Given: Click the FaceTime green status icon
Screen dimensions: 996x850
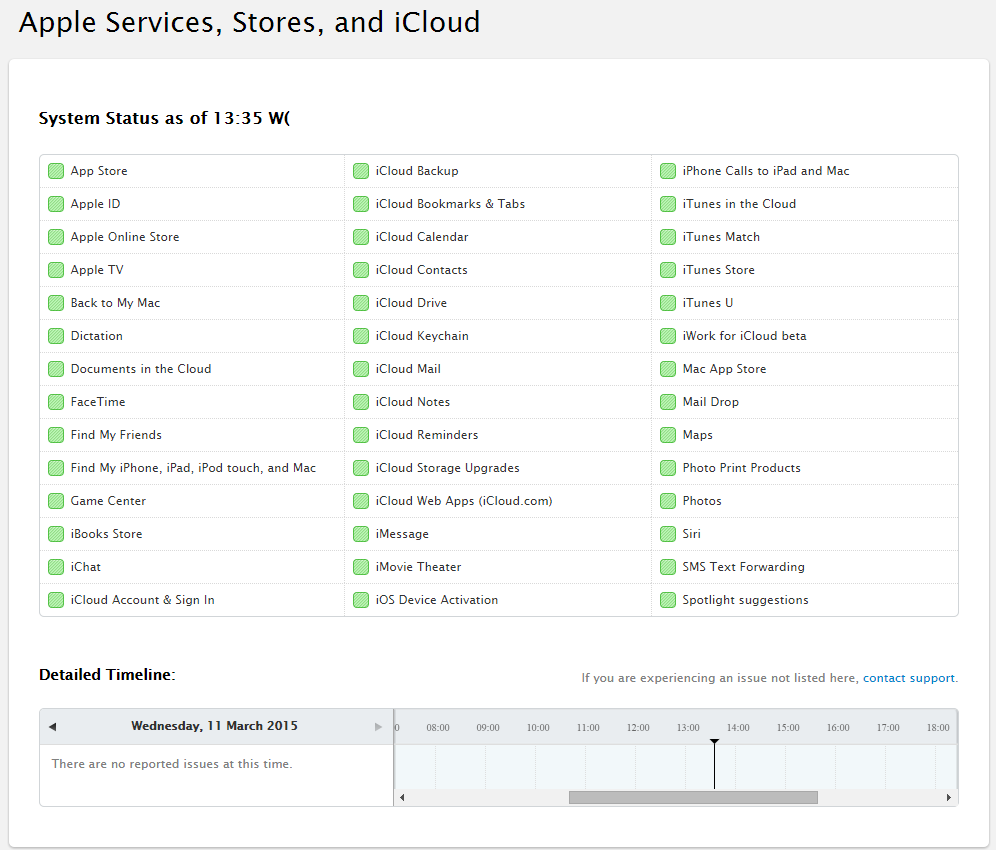Looking at the screenshot, I should tap(56, 402).
